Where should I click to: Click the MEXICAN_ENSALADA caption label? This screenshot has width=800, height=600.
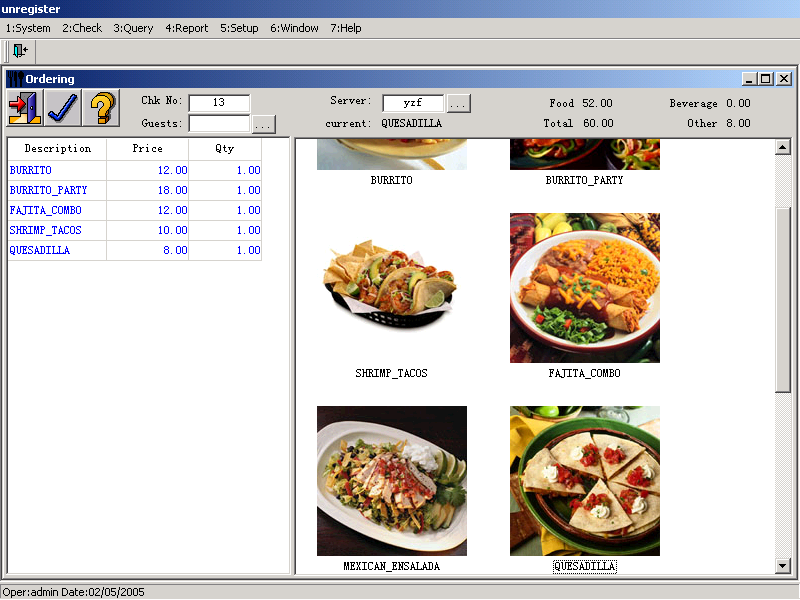[x=391, y=566]
